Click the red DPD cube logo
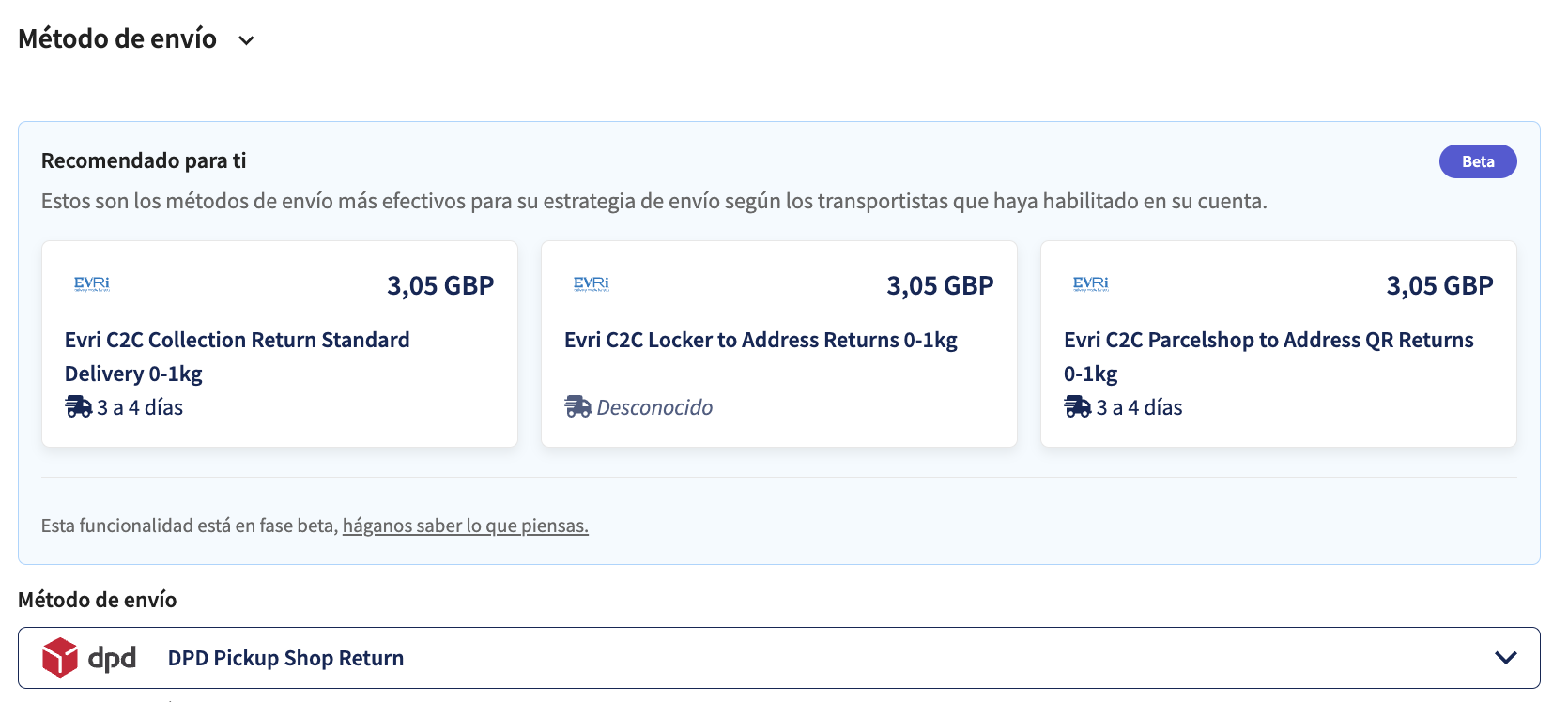The height and width of the screenshot is (702, 1568). point(60,657)
